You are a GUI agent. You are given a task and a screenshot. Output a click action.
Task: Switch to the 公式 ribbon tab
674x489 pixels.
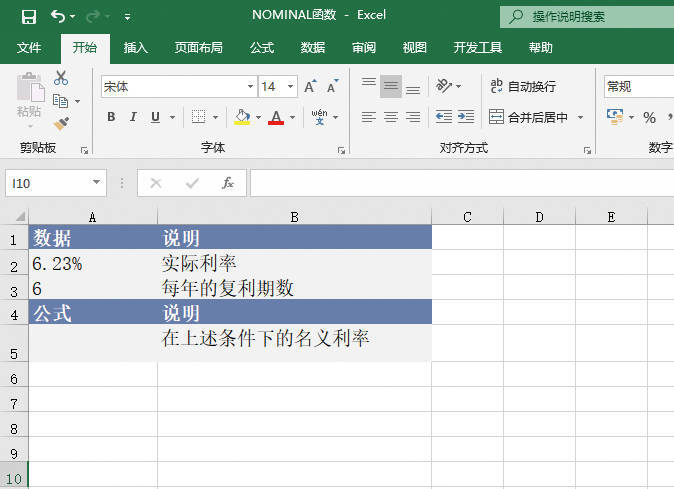tap(262, 47)
